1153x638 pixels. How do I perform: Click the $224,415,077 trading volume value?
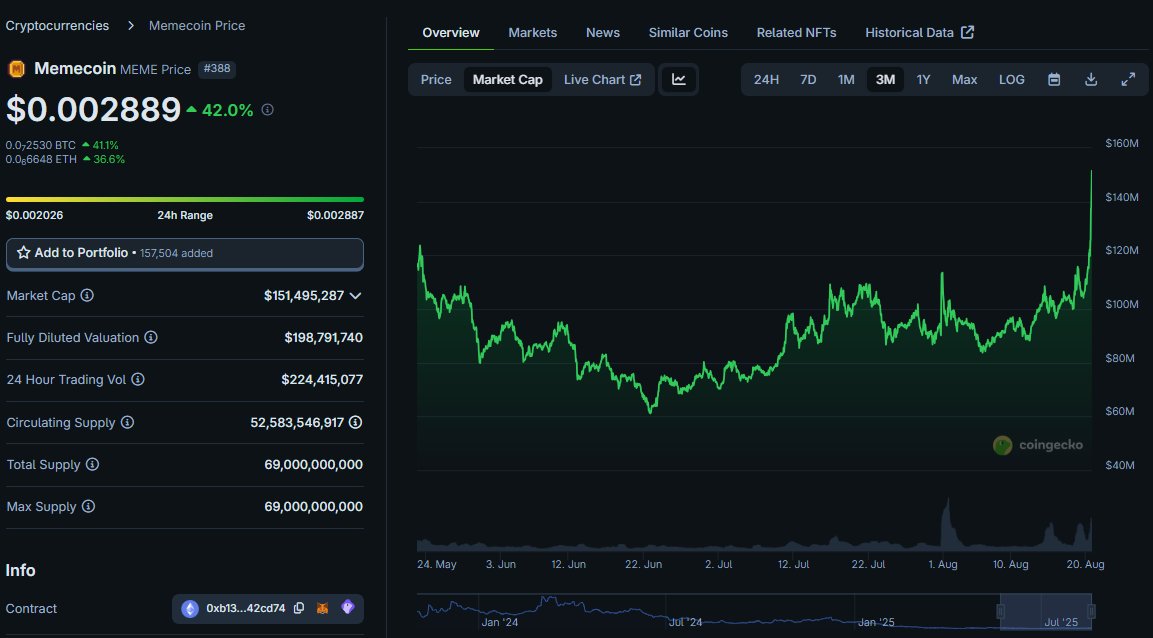tap(322, 379)
